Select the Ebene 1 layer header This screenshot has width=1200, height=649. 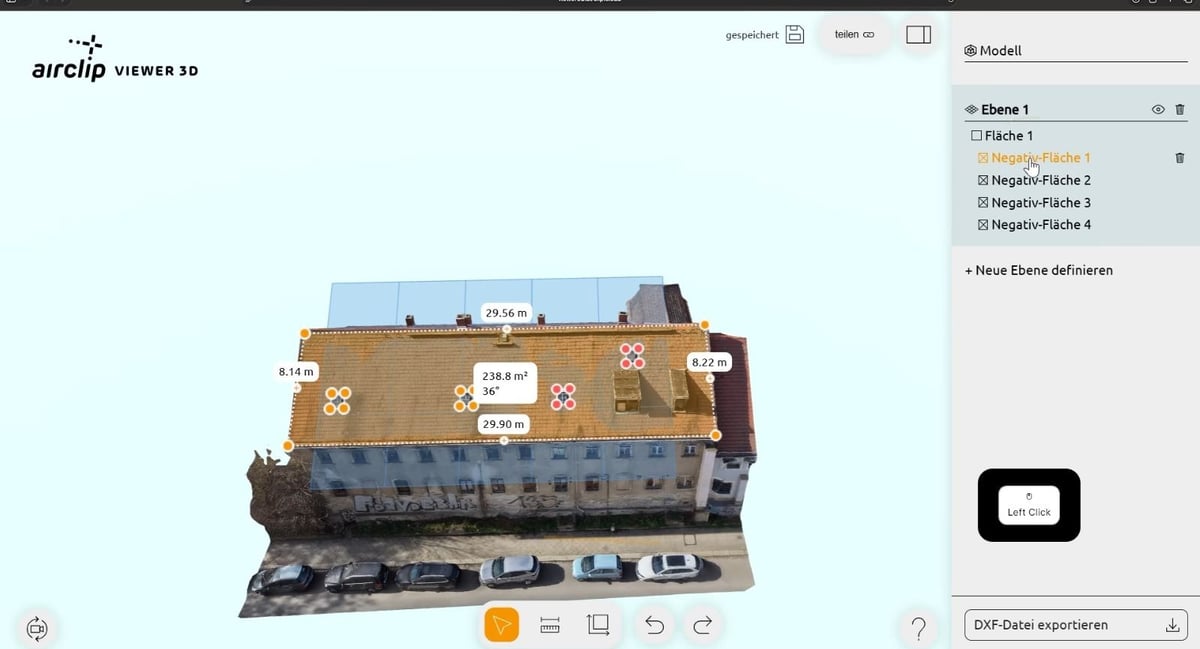(x=1005, y=110)
